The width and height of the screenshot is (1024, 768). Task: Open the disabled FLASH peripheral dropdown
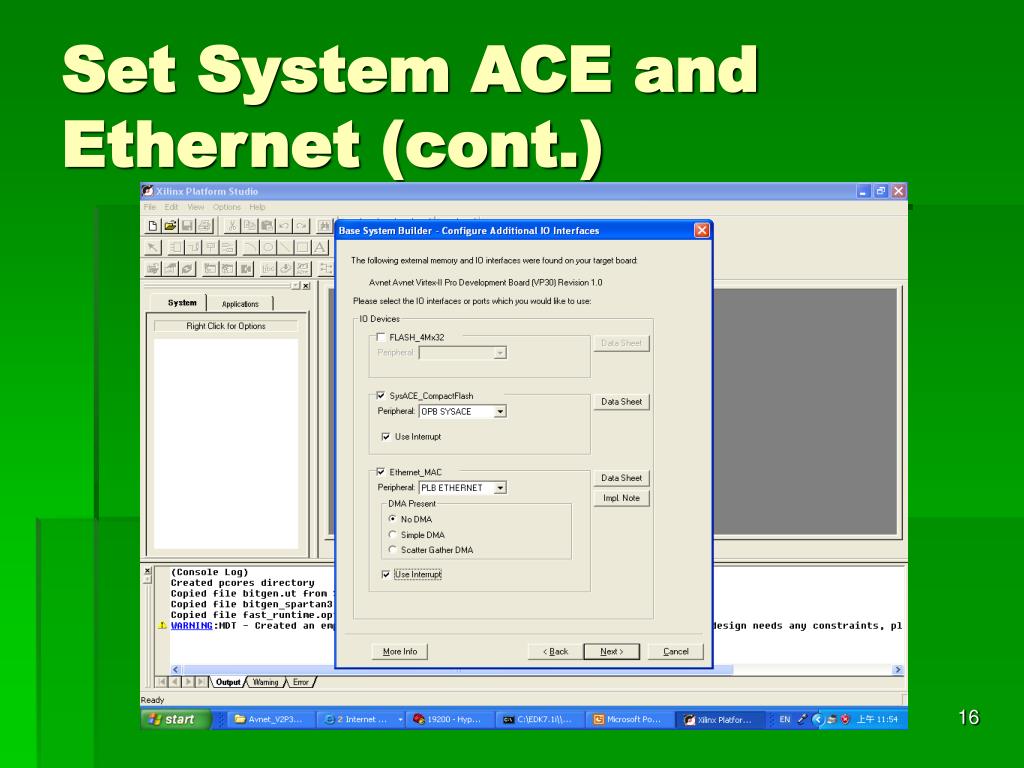click(500, 353)
